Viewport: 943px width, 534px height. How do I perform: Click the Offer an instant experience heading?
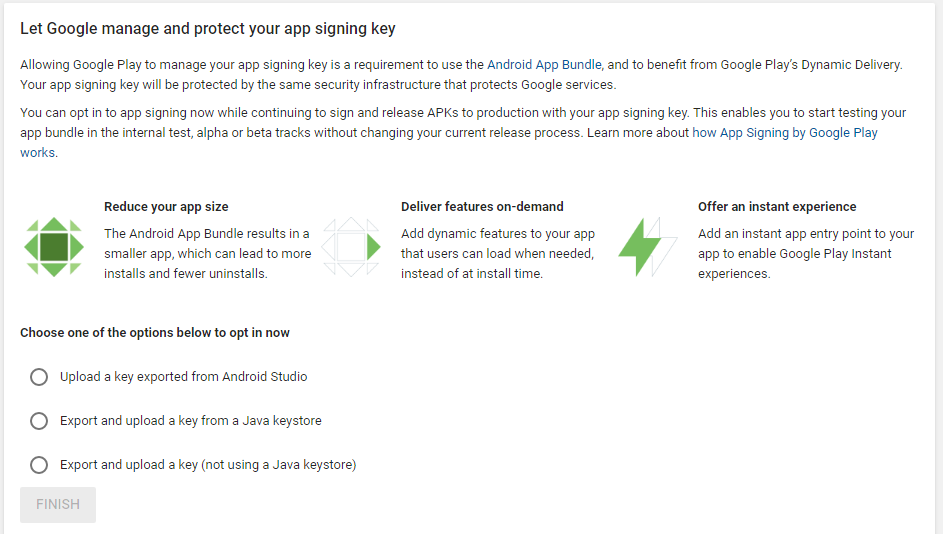[x=777, y=207]
